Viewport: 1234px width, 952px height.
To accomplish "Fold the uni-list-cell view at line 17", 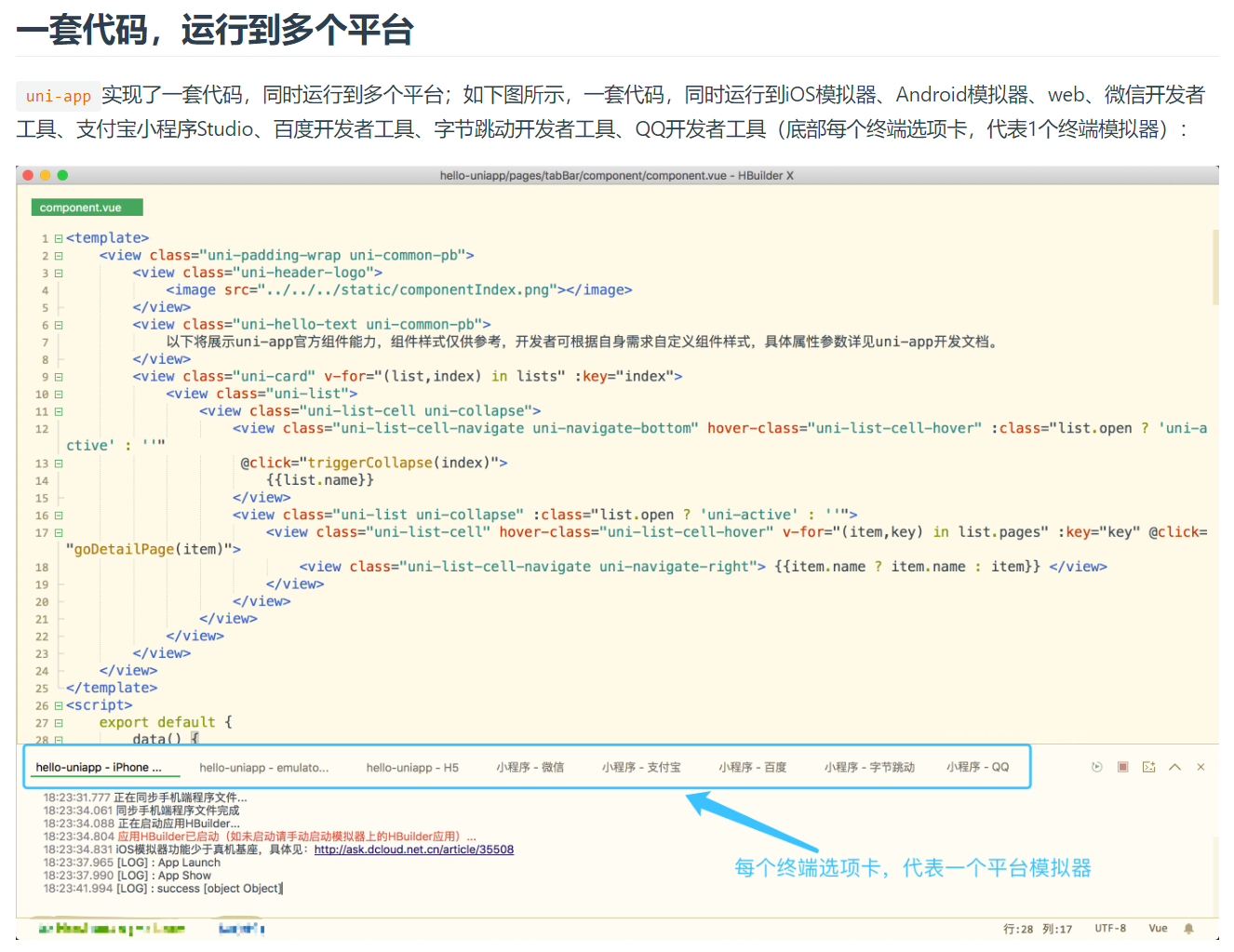I will pos(59,533).
